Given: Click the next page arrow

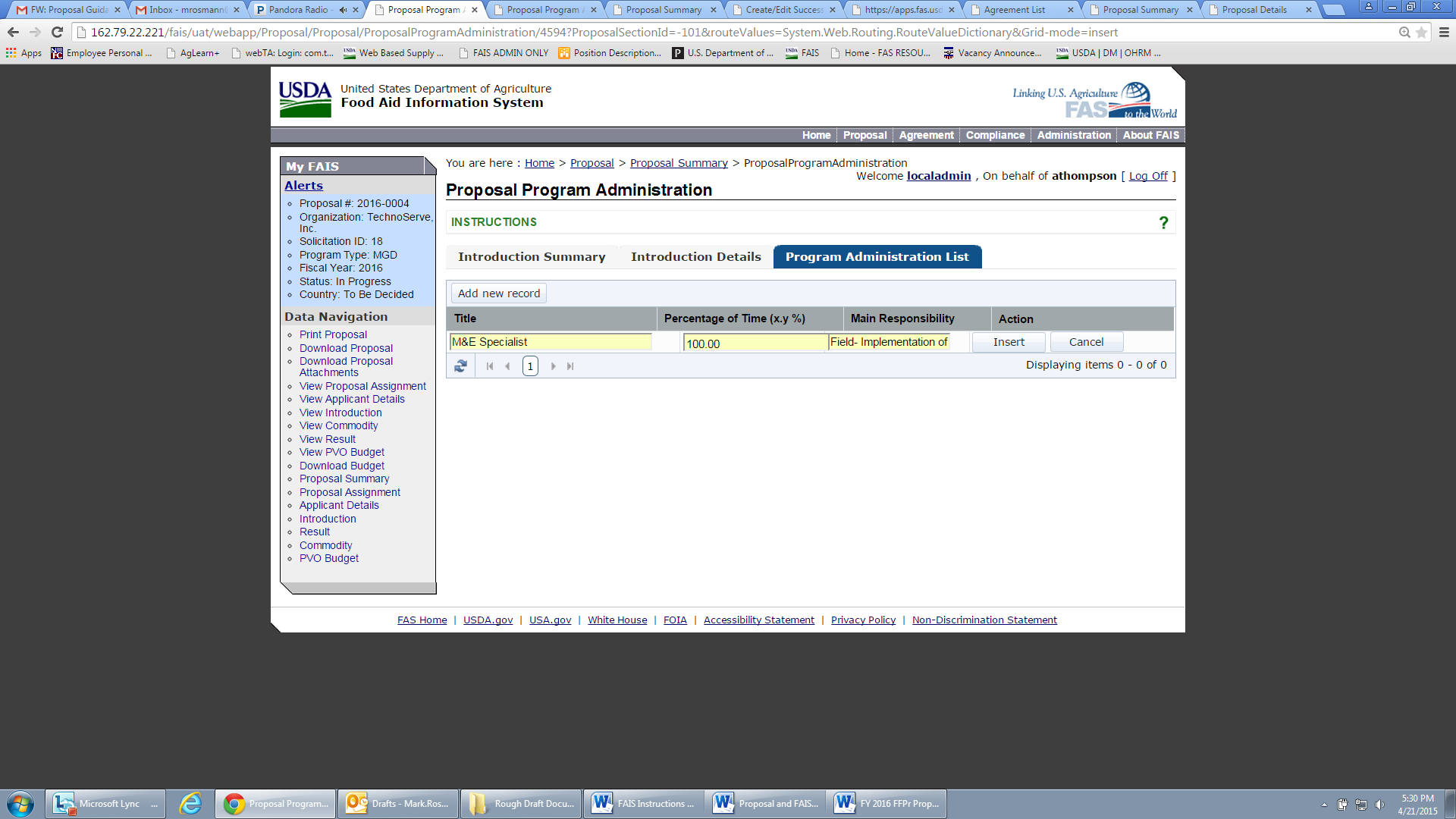Looking at the screenshot, I should pyautogui.click(x=553, y=366).
